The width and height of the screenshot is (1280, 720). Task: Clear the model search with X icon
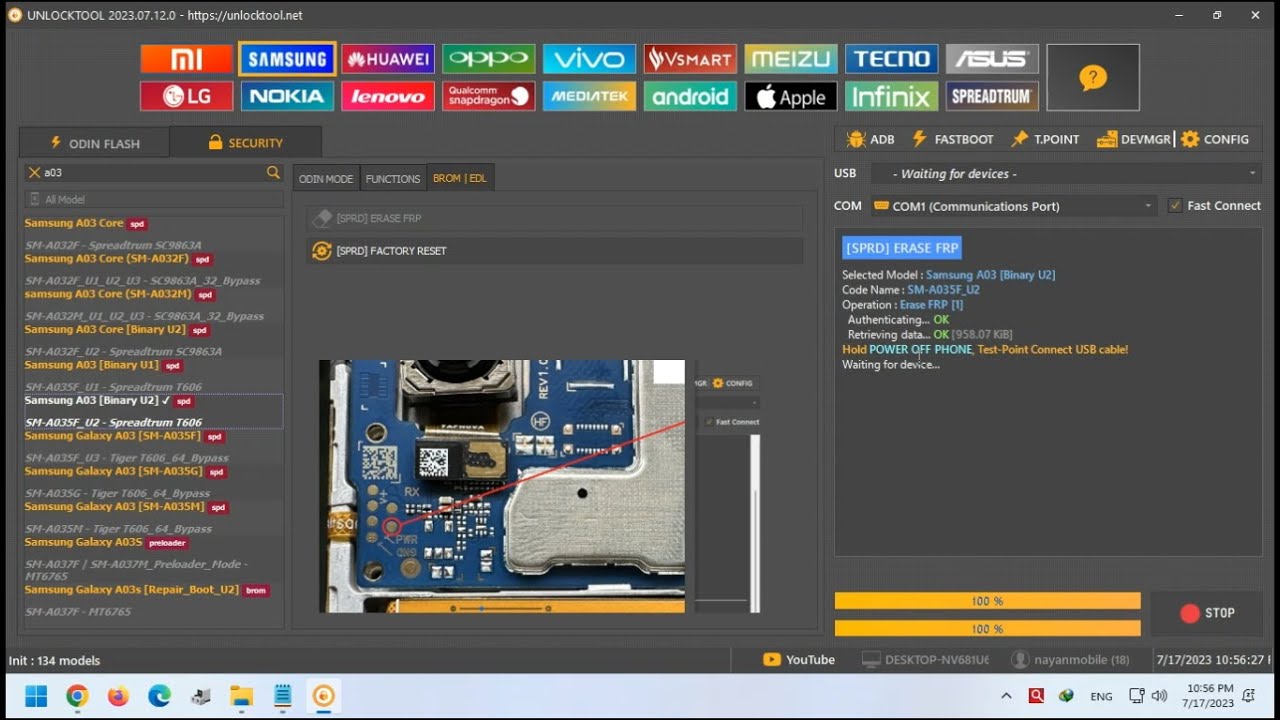pyautogui.click(x=34, y=173)
